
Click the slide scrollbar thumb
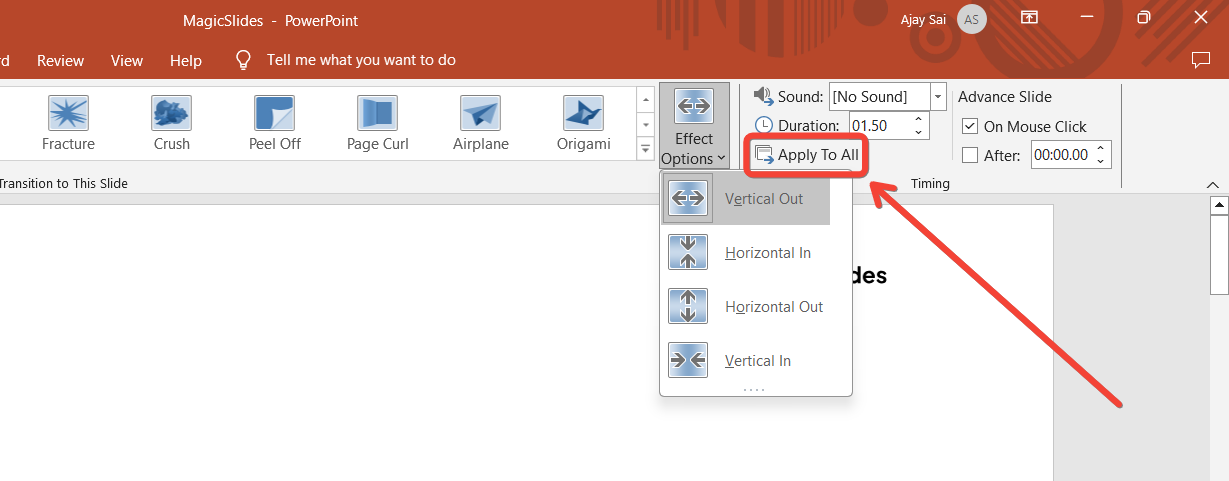point(1219,255)
